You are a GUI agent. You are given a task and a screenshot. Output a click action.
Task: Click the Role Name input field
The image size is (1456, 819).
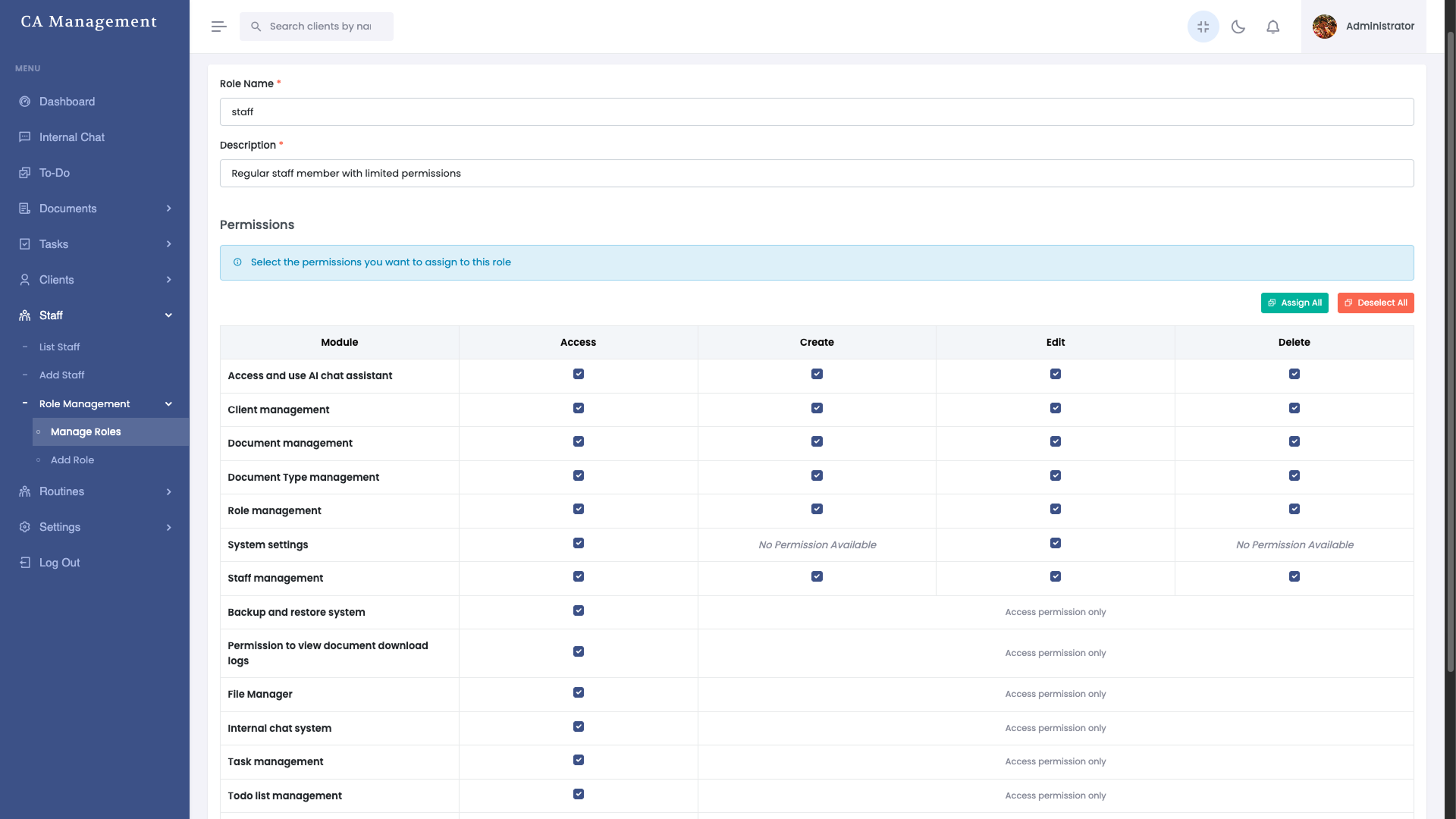817,111
